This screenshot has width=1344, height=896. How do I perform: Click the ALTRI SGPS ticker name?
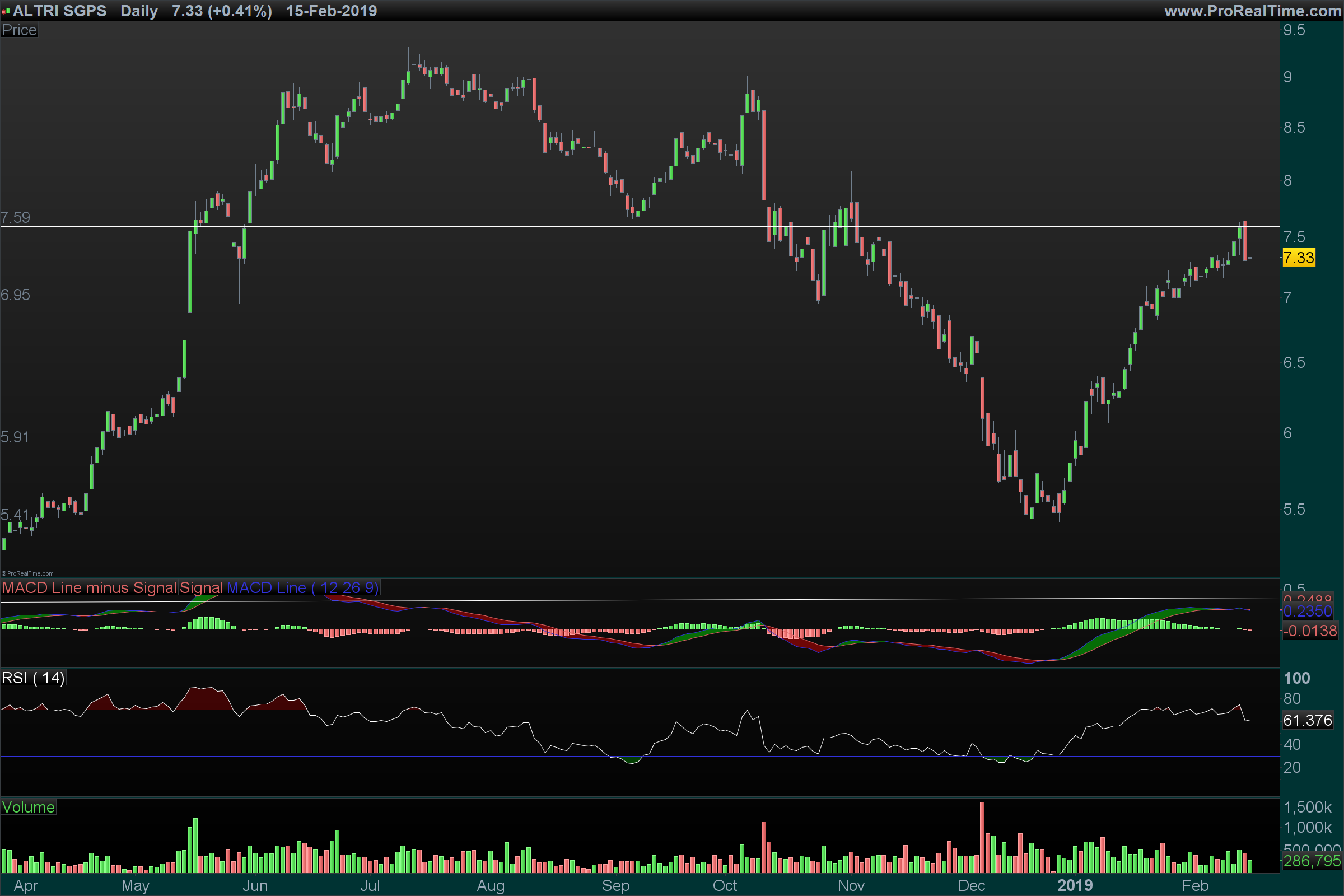(x=59, y=11)
